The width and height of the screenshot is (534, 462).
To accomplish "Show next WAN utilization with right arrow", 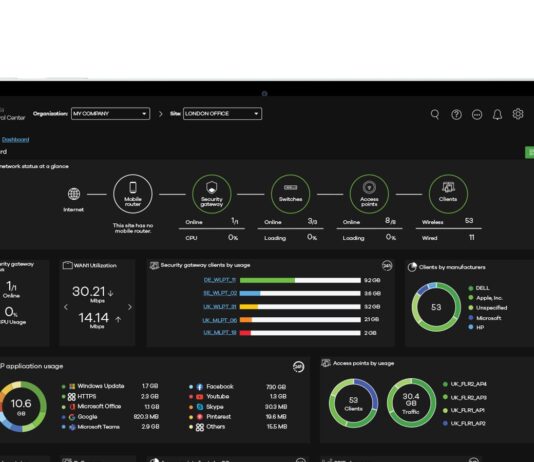I will [130, 307].
